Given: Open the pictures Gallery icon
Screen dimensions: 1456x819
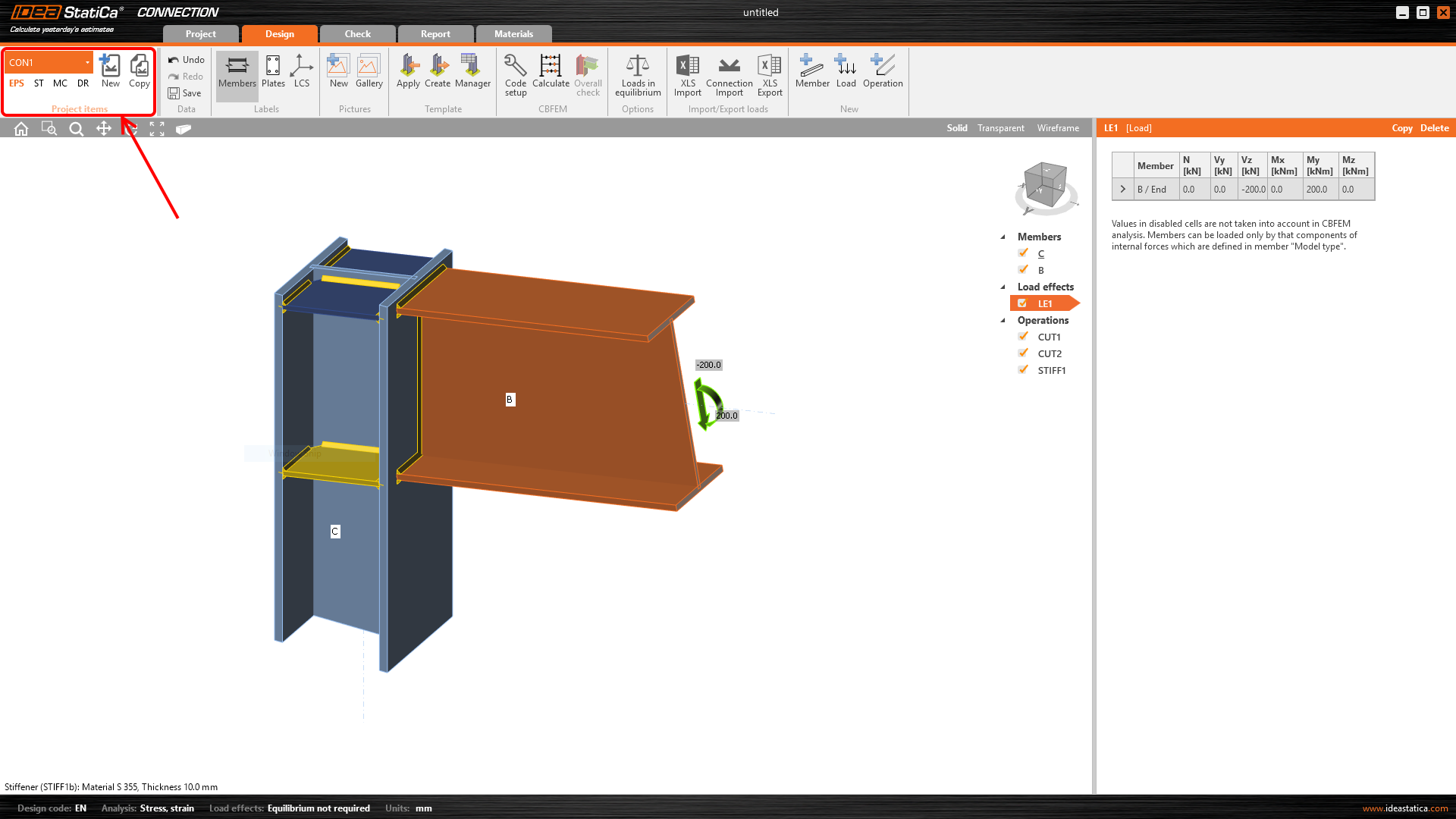Looking at the screenshot, I should (x=369, y=66).
